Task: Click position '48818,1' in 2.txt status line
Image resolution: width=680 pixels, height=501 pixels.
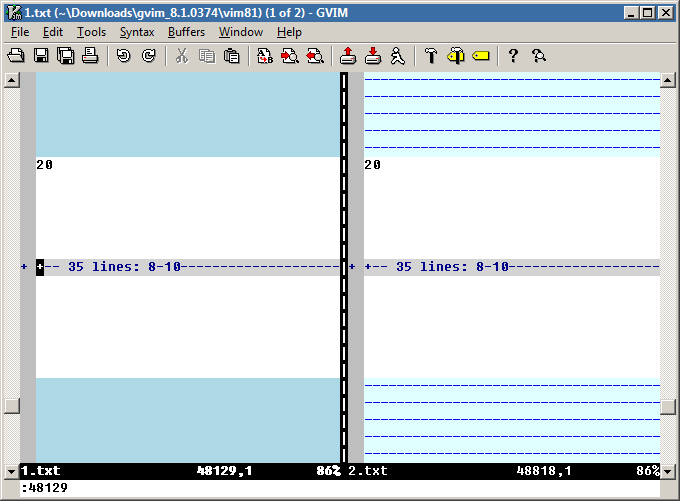Action: click(544, 471)
